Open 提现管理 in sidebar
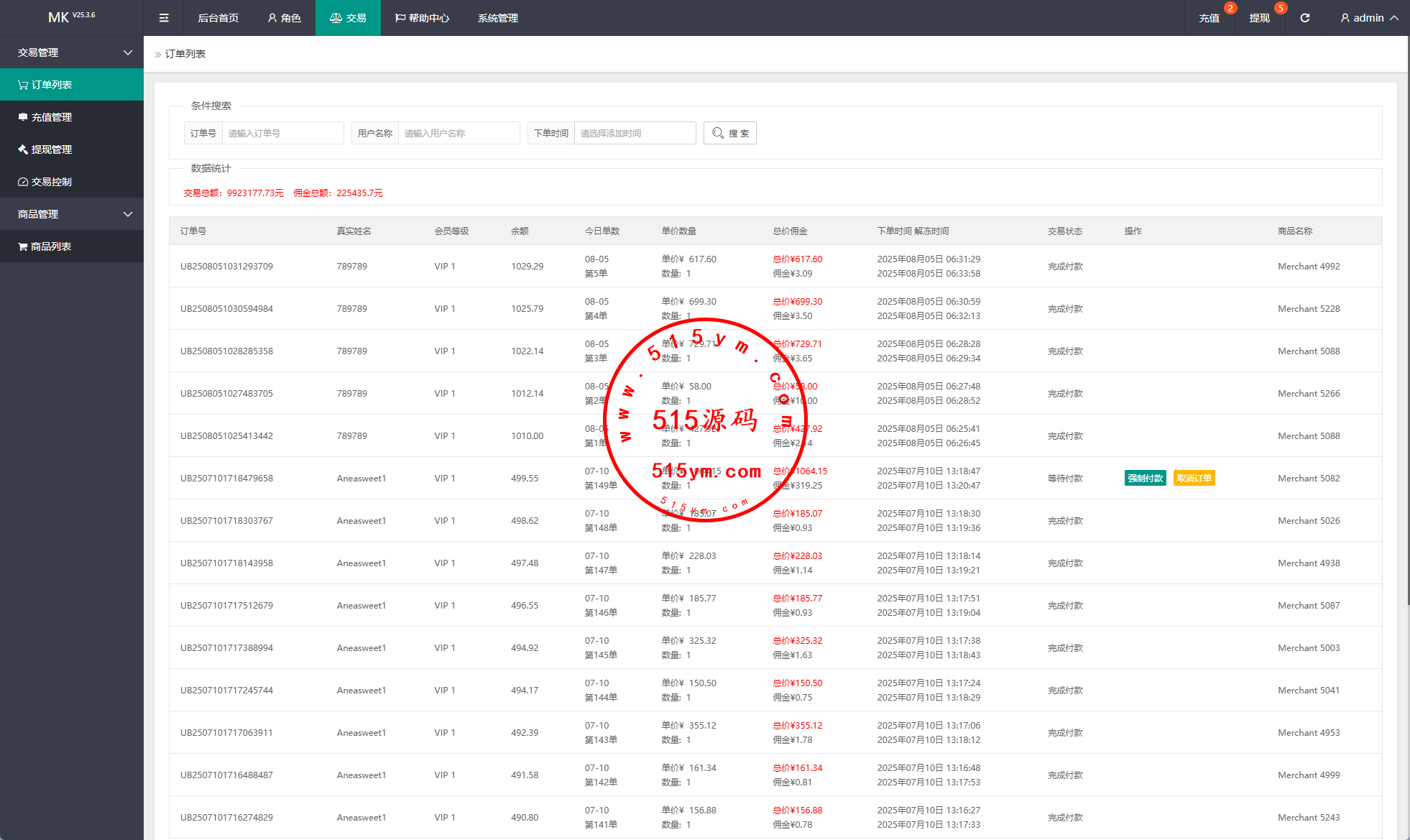1410x840 pixels. 52,149
